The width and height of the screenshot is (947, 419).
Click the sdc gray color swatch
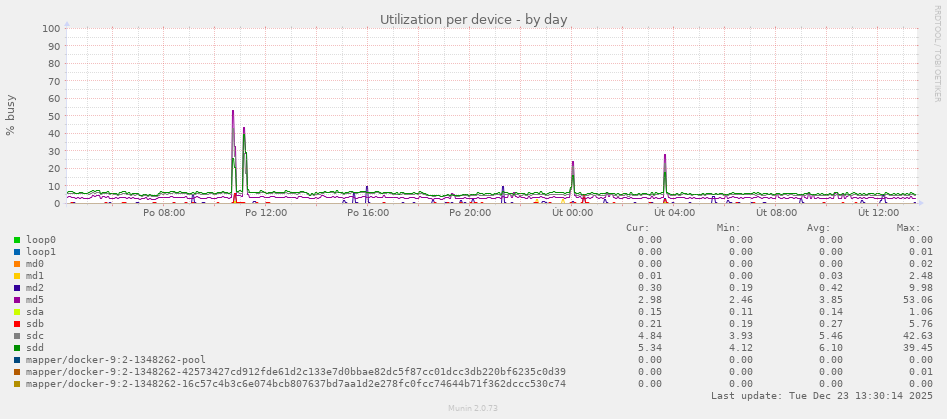click(17, 336)
